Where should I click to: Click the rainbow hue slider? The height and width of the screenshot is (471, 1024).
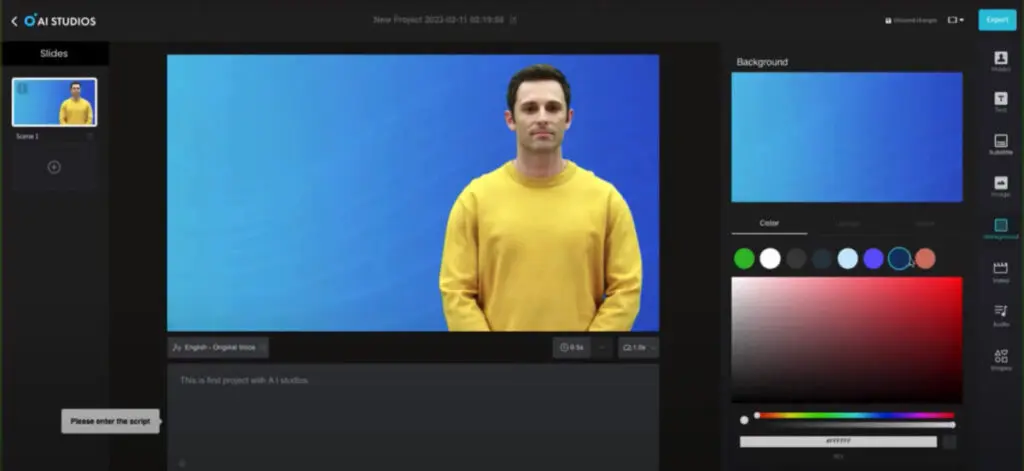click(x=855, y=414)
